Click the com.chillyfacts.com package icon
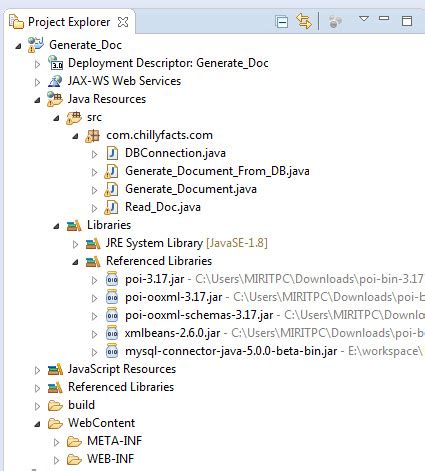 click(92, 136)
